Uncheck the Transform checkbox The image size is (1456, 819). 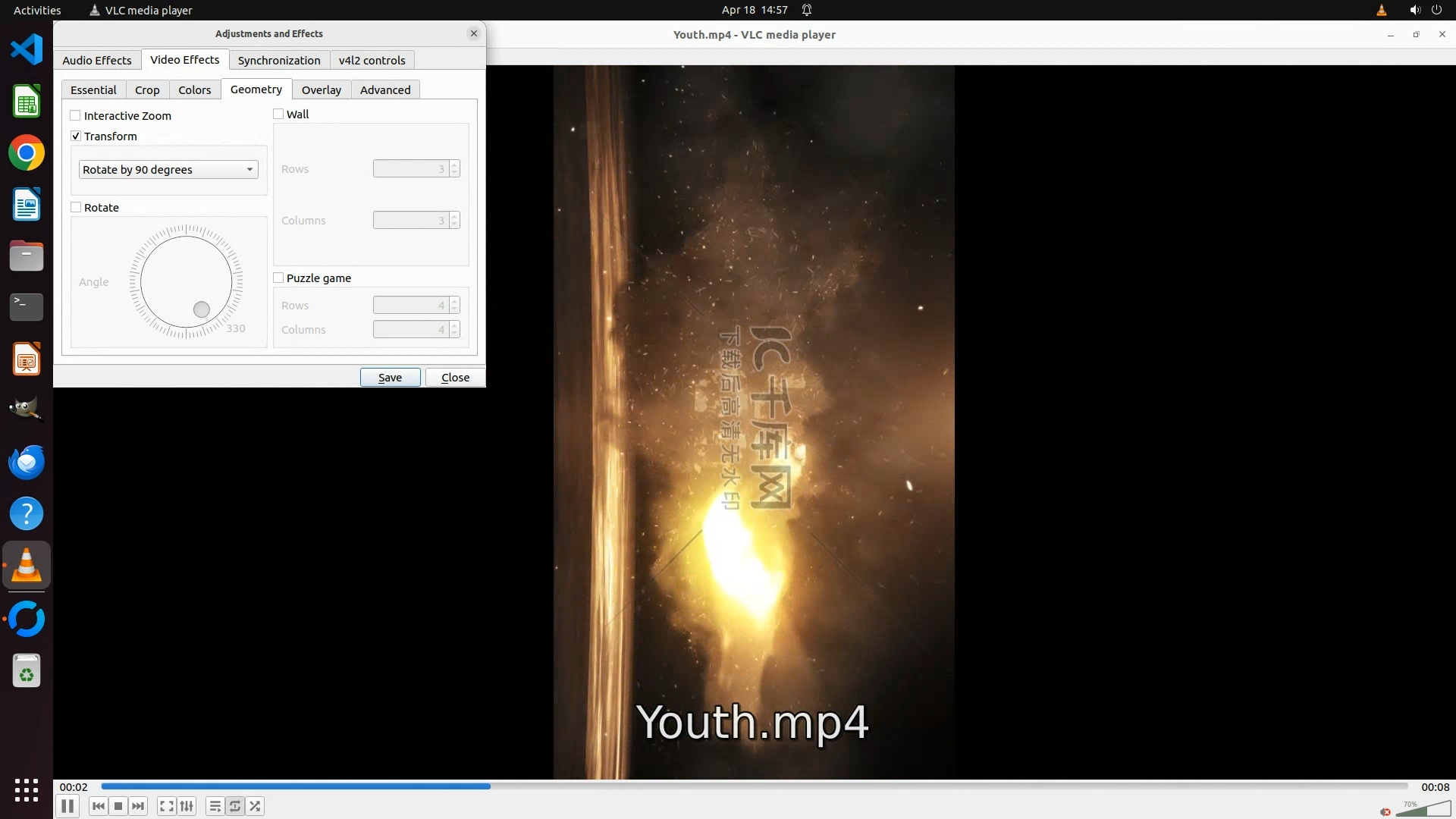tap(76, 136)
